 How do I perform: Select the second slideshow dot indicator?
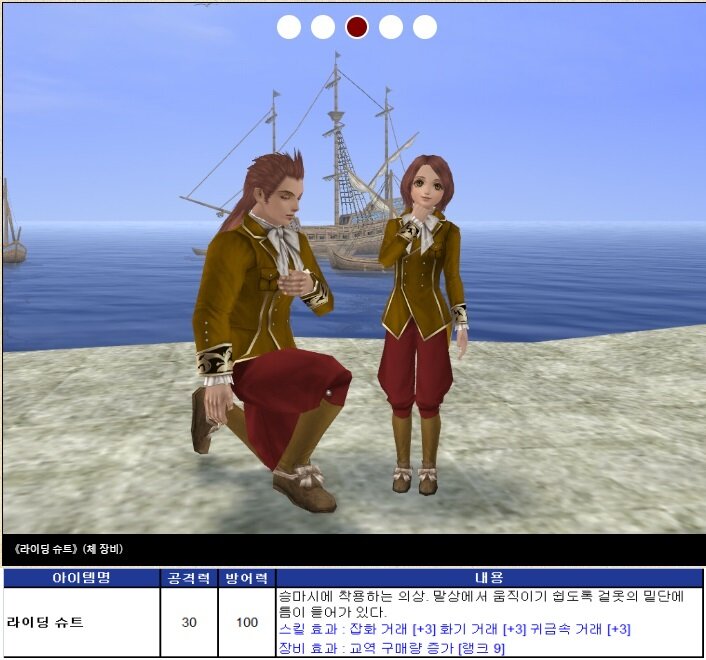coord(323,27)
